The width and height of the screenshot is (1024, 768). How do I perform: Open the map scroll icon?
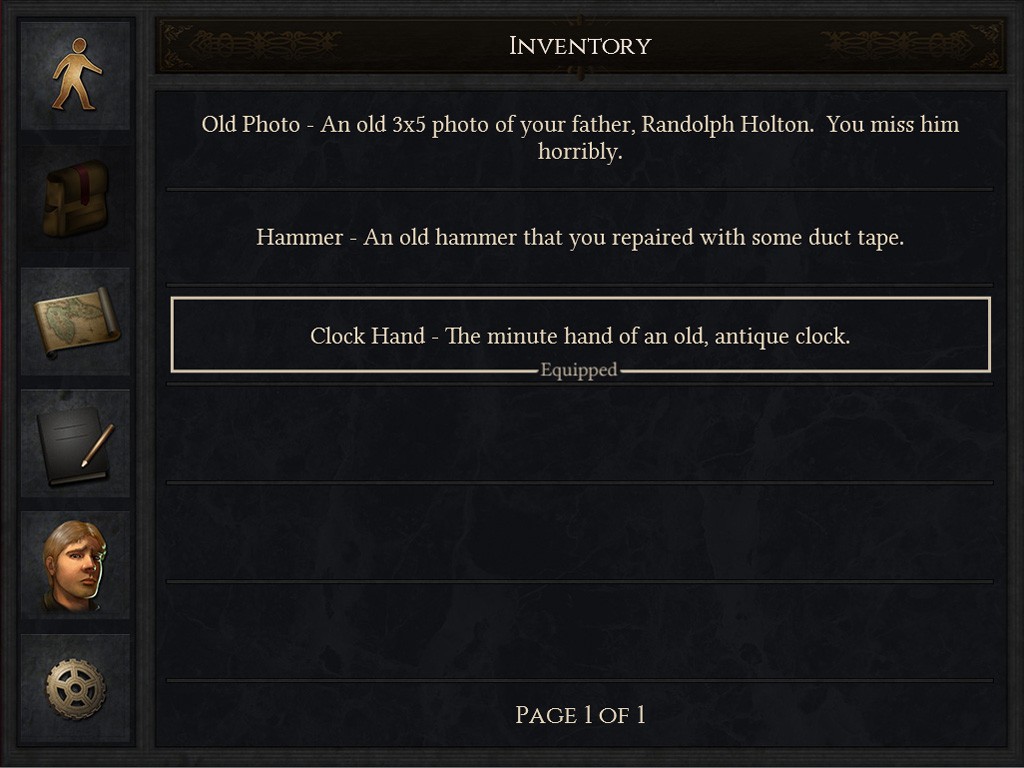76,320
